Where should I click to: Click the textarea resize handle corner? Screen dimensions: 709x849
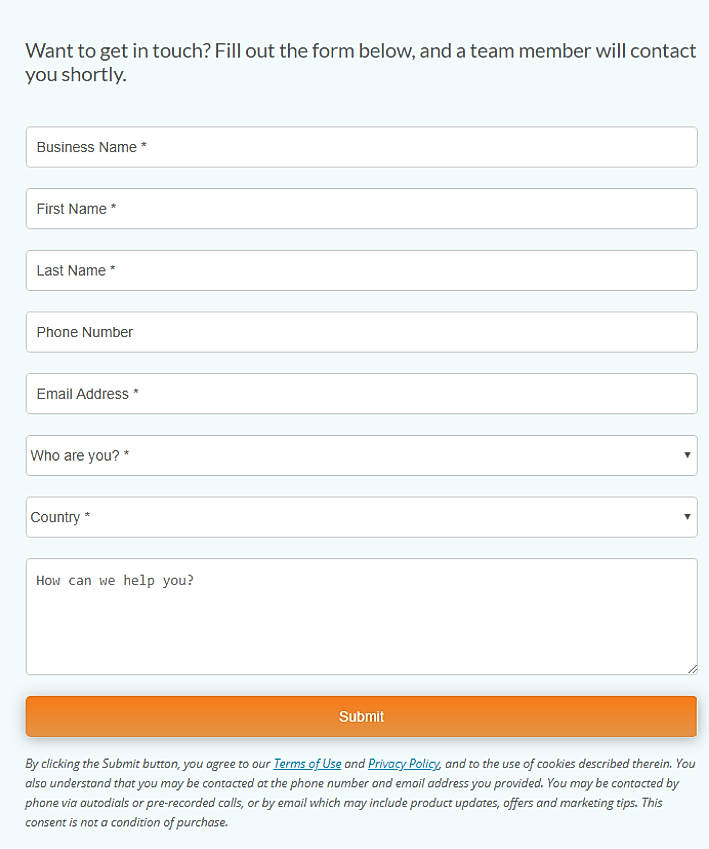coord(692,669)
